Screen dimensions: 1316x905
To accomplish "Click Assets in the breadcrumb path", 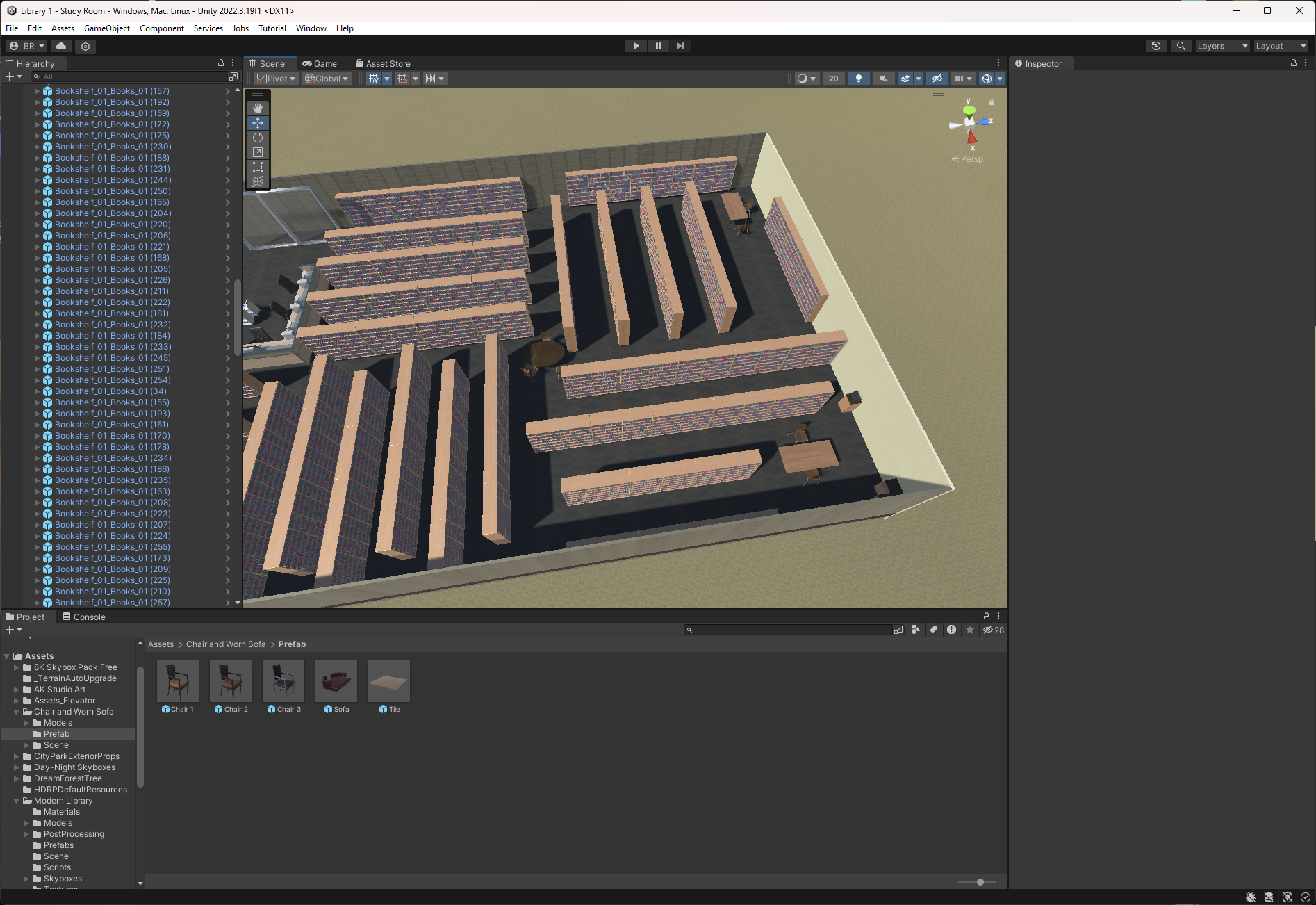I will click(x=161, y=644).
